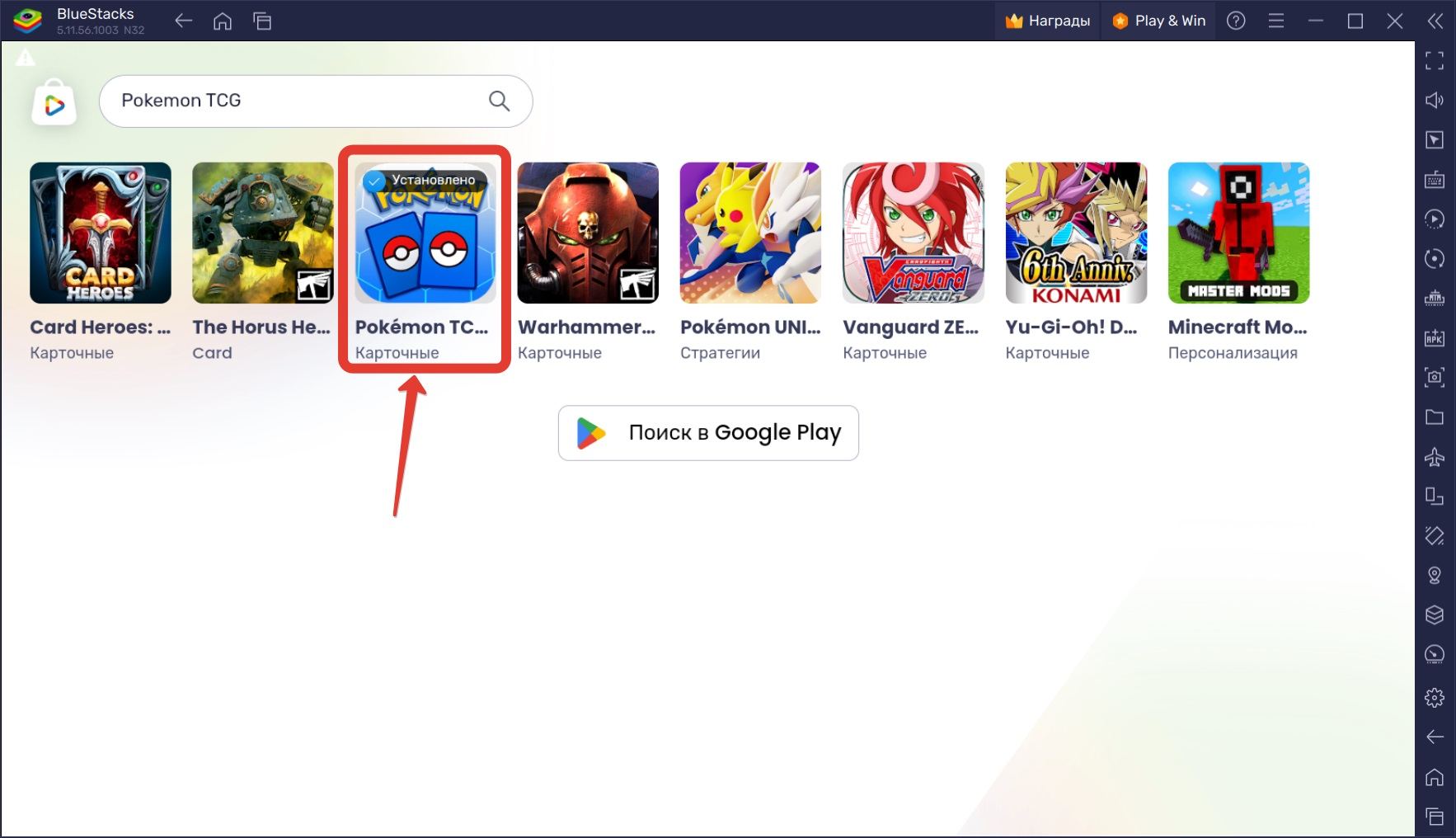
Task: Click the BlueStacks logo in the title bar
Action: tap(28, 21)
